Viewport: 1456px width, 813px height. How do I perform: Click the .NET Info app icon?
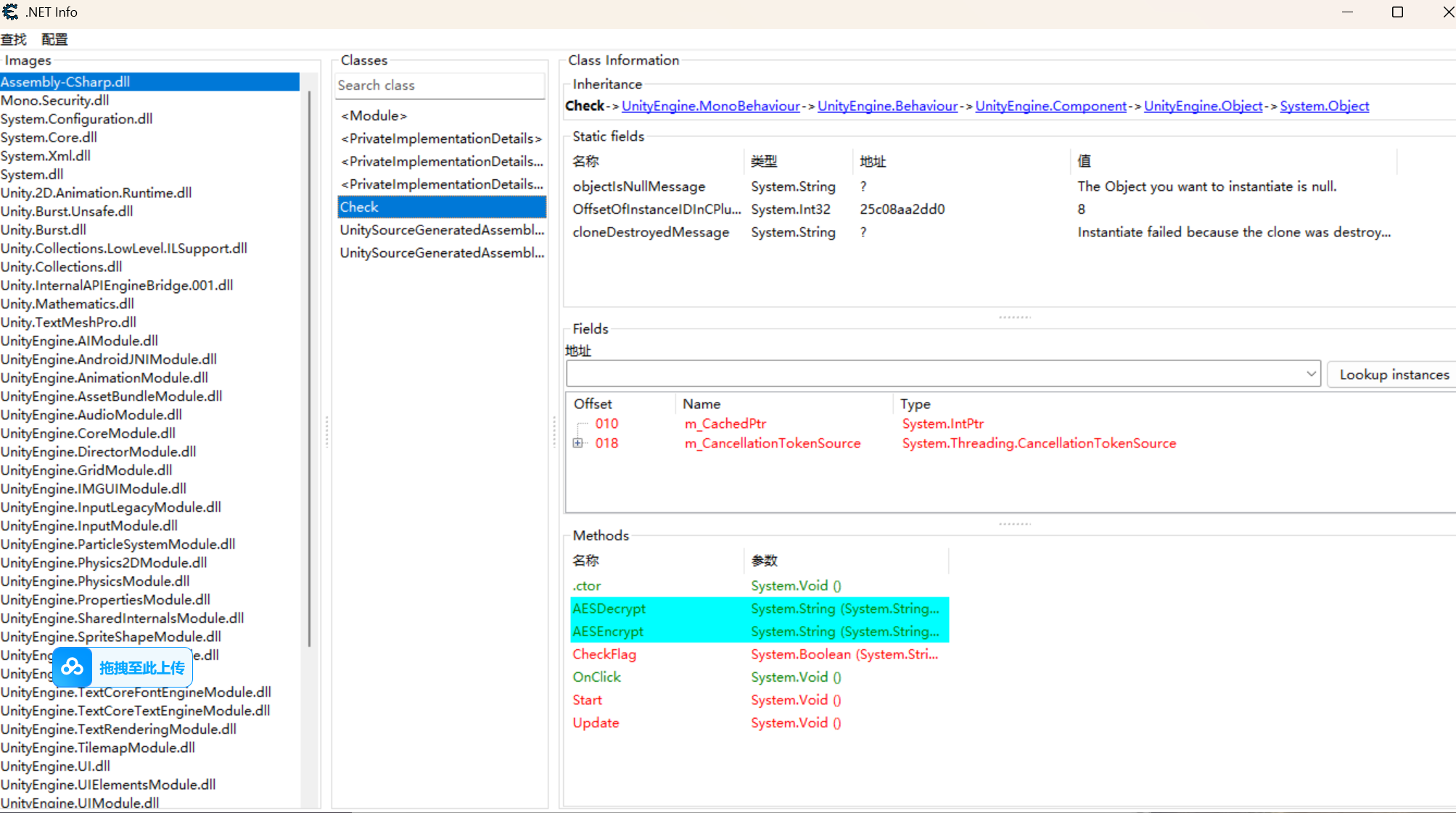[11, 12]
